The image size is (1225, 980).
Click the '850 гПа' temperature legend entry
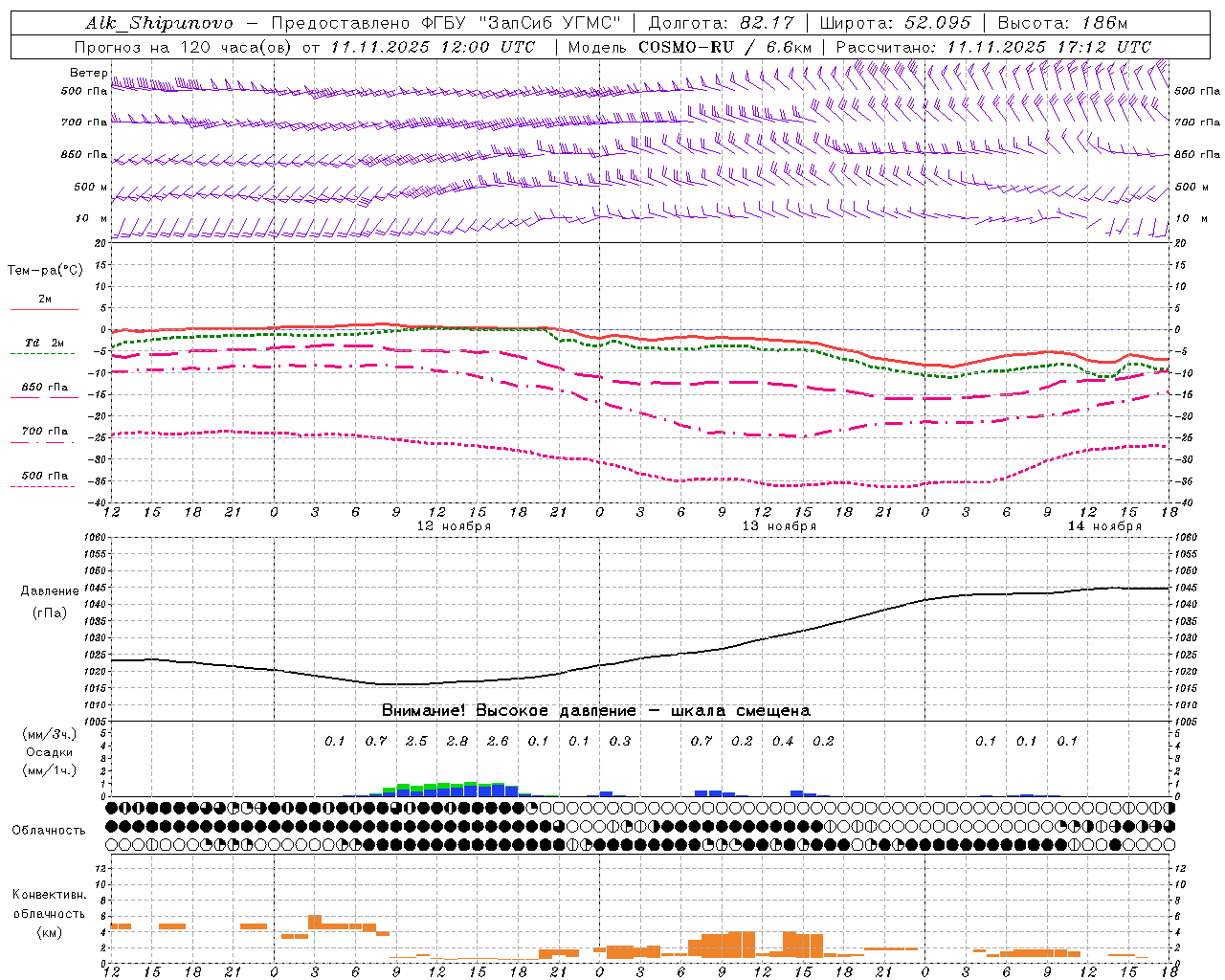tap(45, 388)
